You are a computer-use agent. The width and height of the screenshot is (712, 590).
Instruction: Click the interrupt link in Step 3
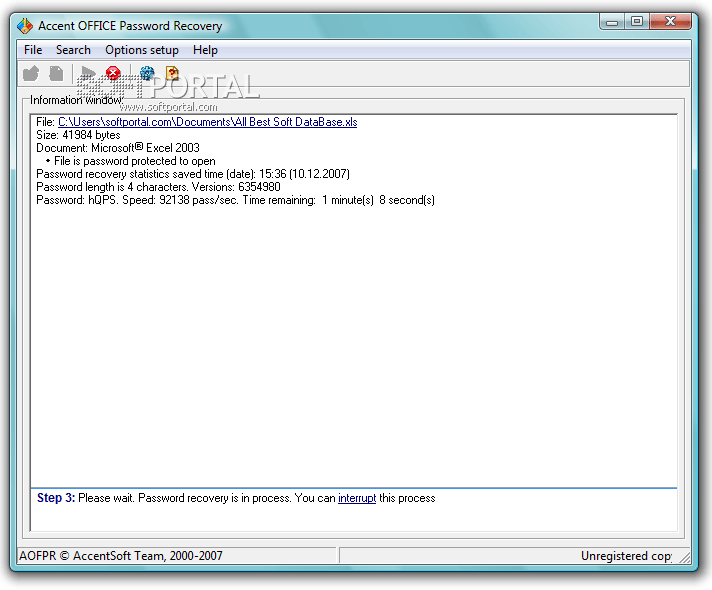(x=357, y=498)
